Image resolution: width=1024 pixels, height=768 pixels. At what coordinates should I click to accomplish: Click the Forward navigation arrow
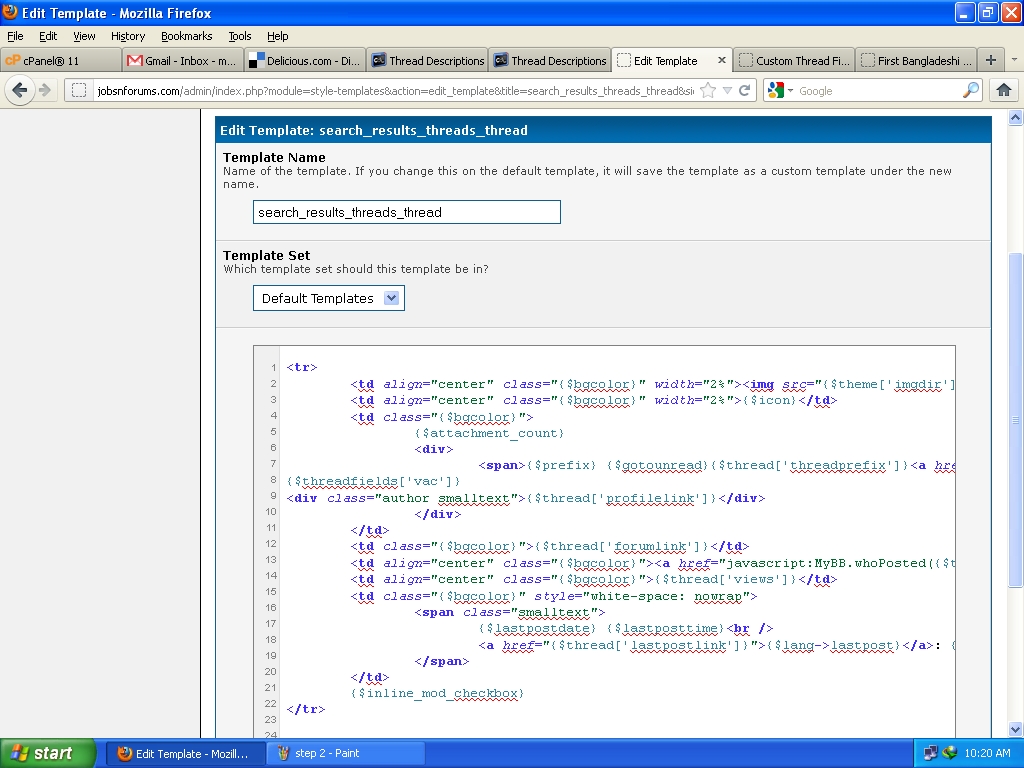45,90
